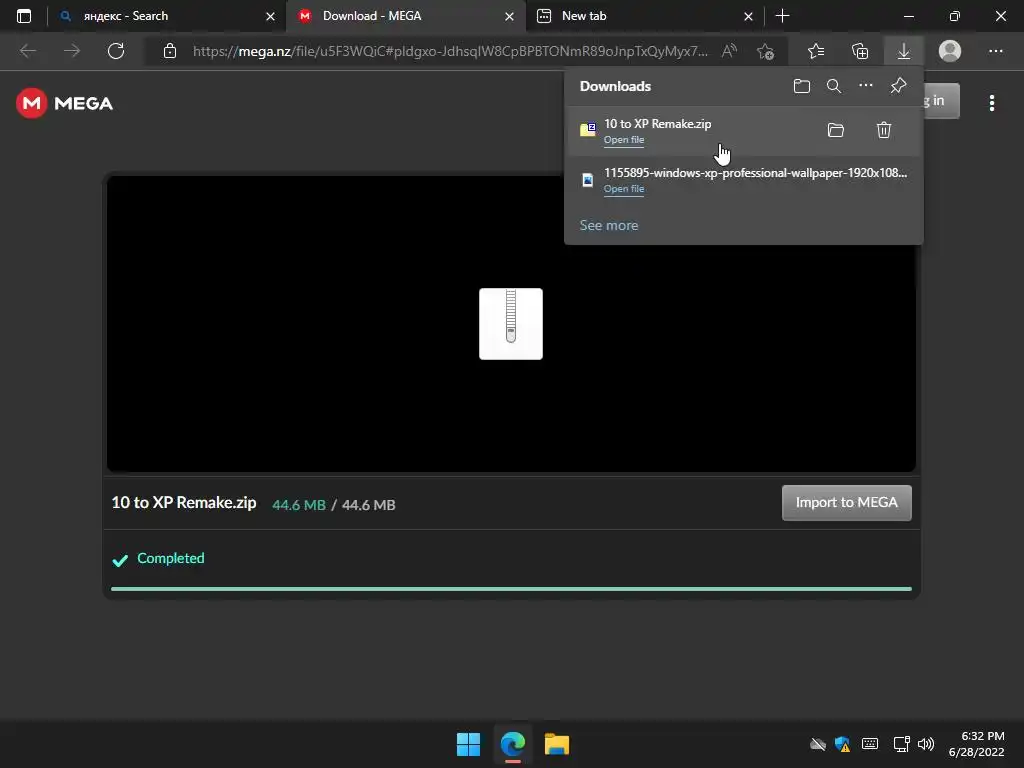
Task: Go forward to the next page
Action: 72,51
